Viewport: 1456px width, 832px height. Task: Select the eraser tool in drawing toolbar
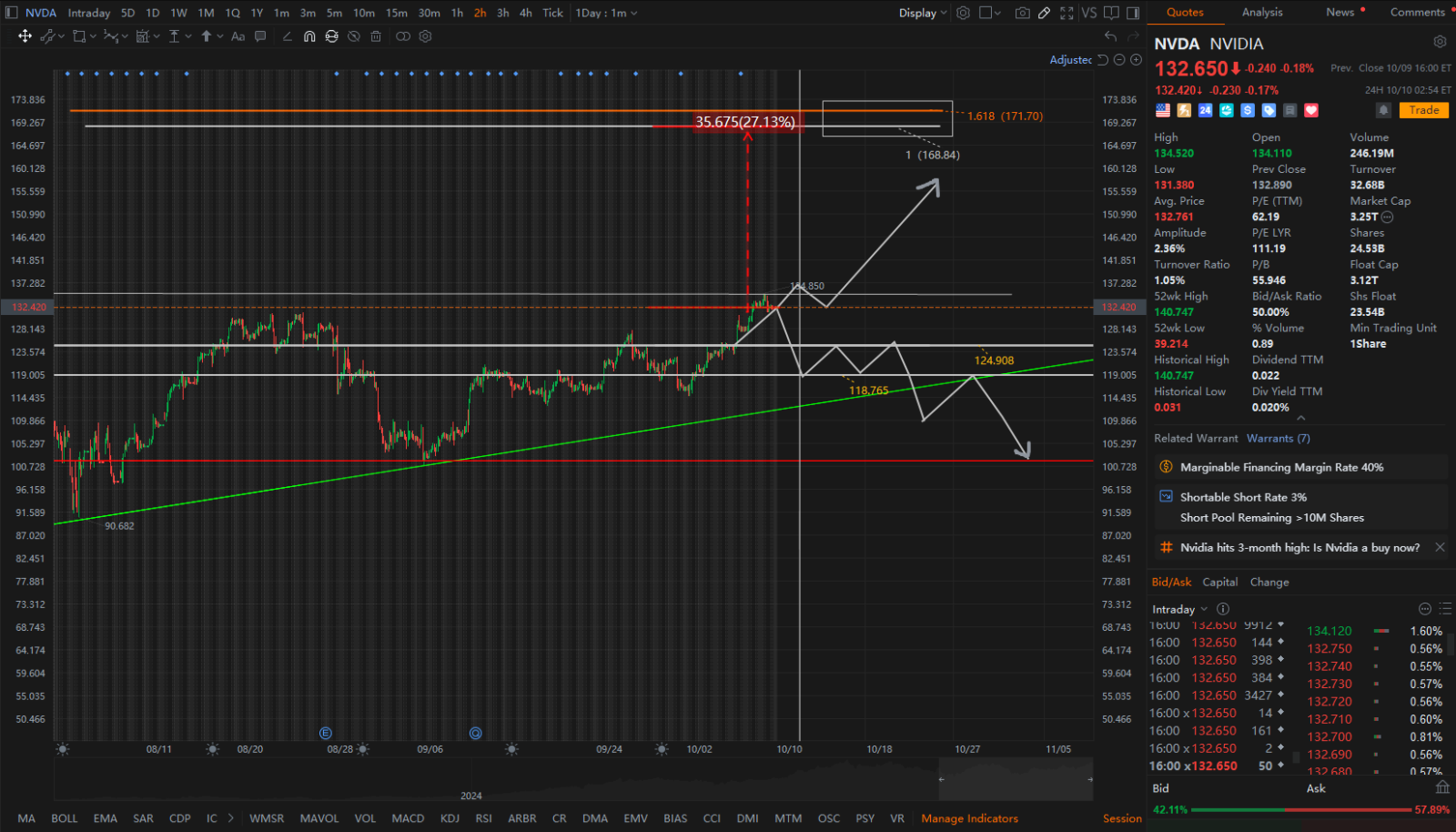coord(288,36)
